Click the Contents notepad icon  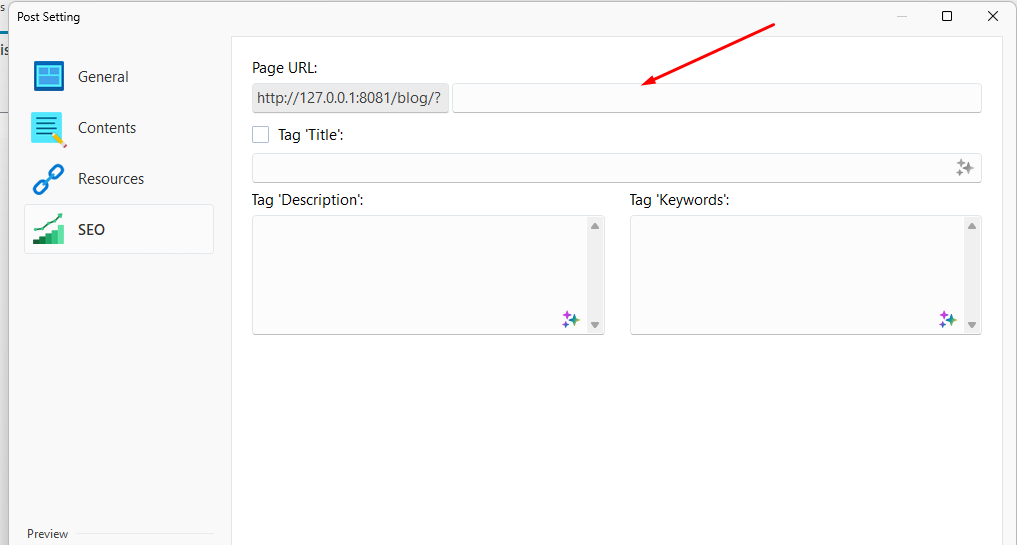[48, 129]
